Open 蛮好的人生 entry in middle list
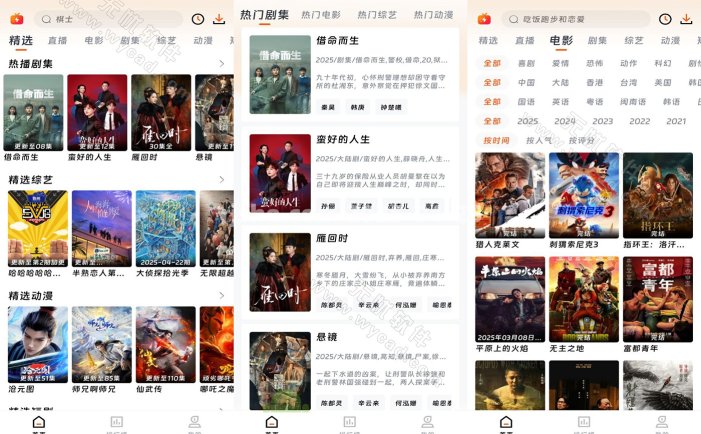 click(x=350, y=173)
